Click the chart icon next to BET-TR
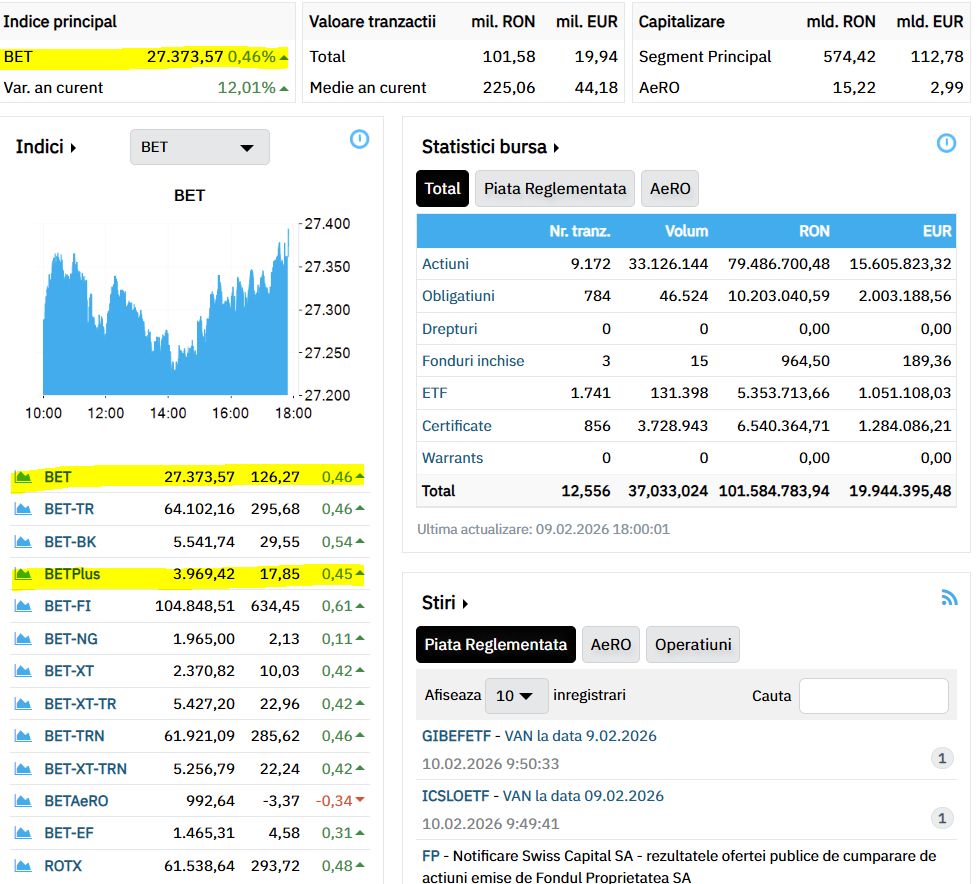 (23, 509)
